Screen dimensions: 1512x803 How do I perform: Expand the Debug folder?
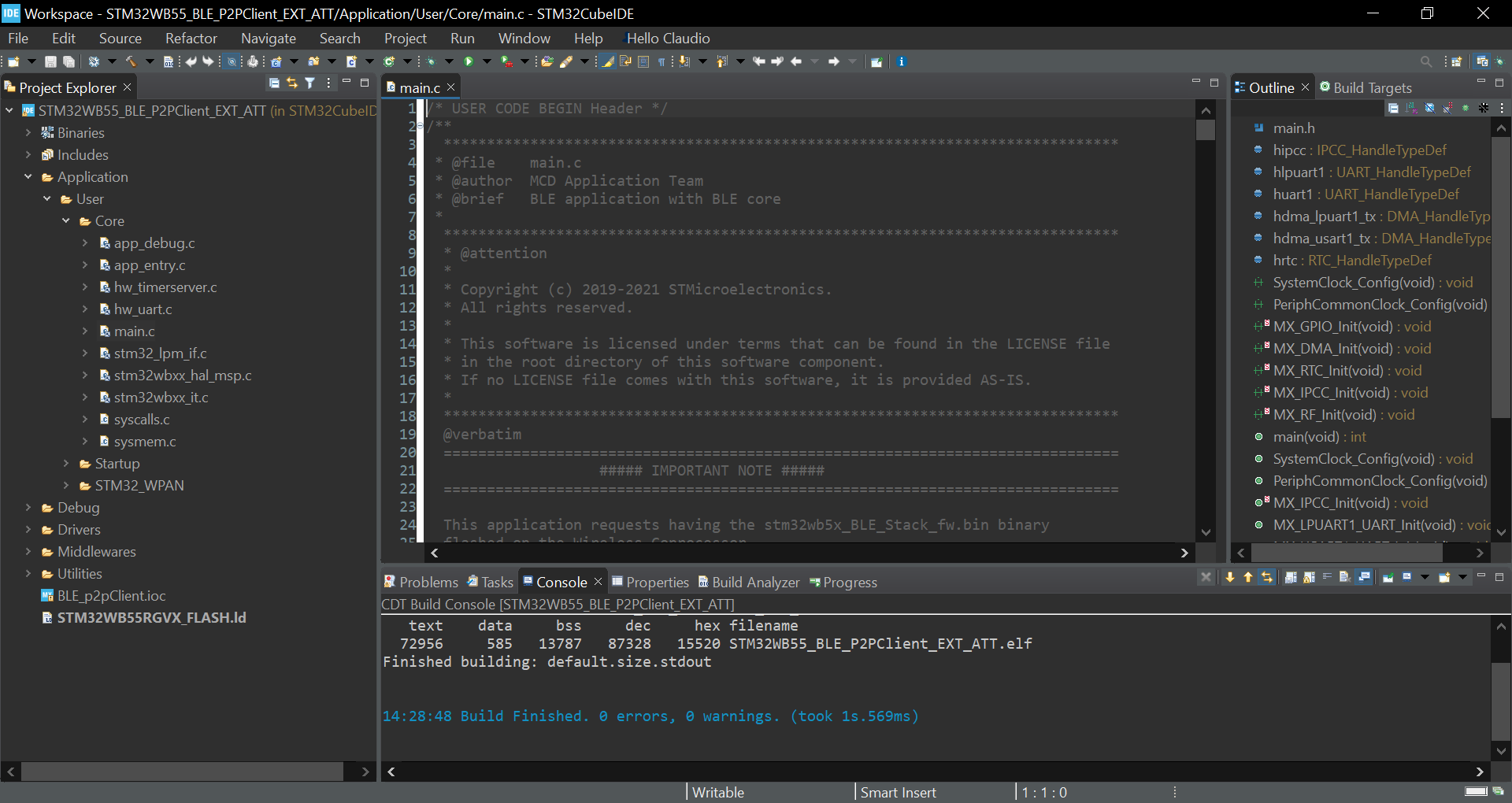[28, 507]
